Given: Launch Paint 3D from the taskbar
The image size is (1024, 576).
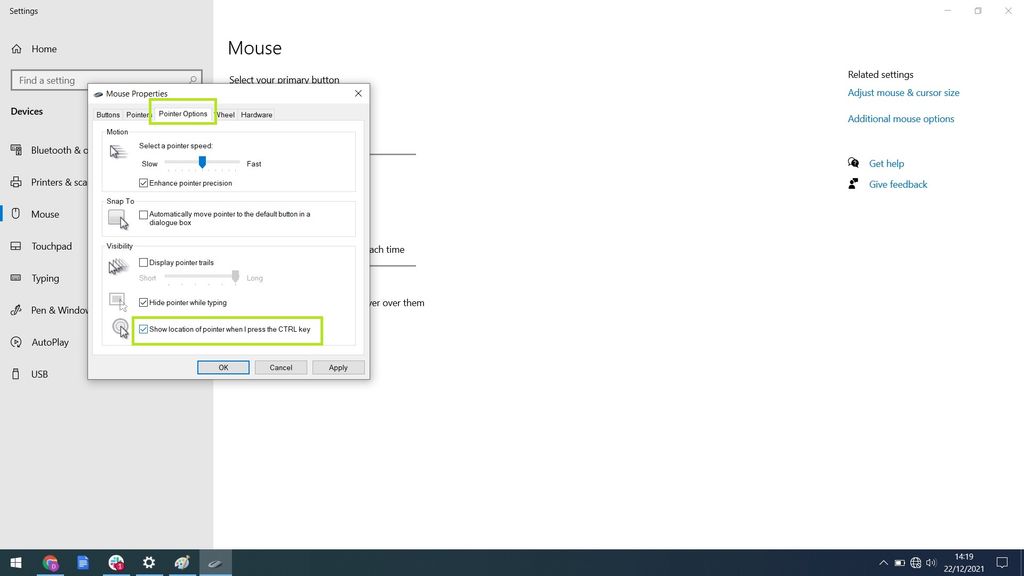Looking at the screenshot, I should tap(182, 562).
